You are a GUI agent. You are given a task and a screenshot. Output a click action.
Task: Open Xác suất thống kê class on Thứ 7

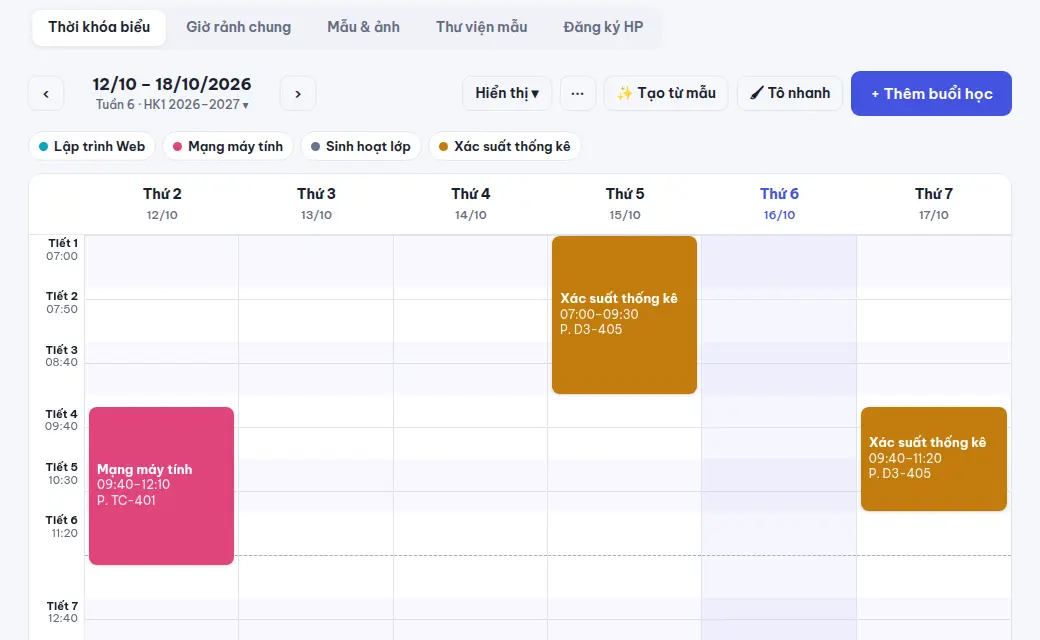[934, 459]
